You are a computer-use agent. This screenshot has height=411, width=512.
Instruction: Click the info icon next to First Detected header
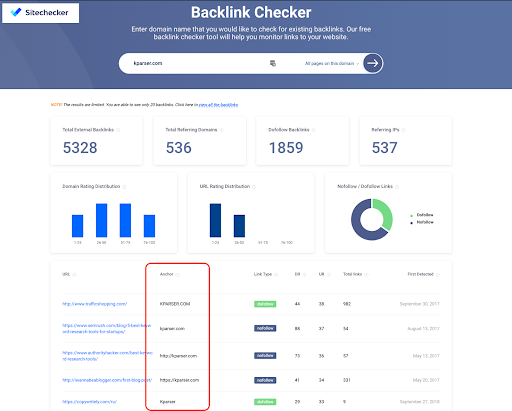(x=438, y=275)
